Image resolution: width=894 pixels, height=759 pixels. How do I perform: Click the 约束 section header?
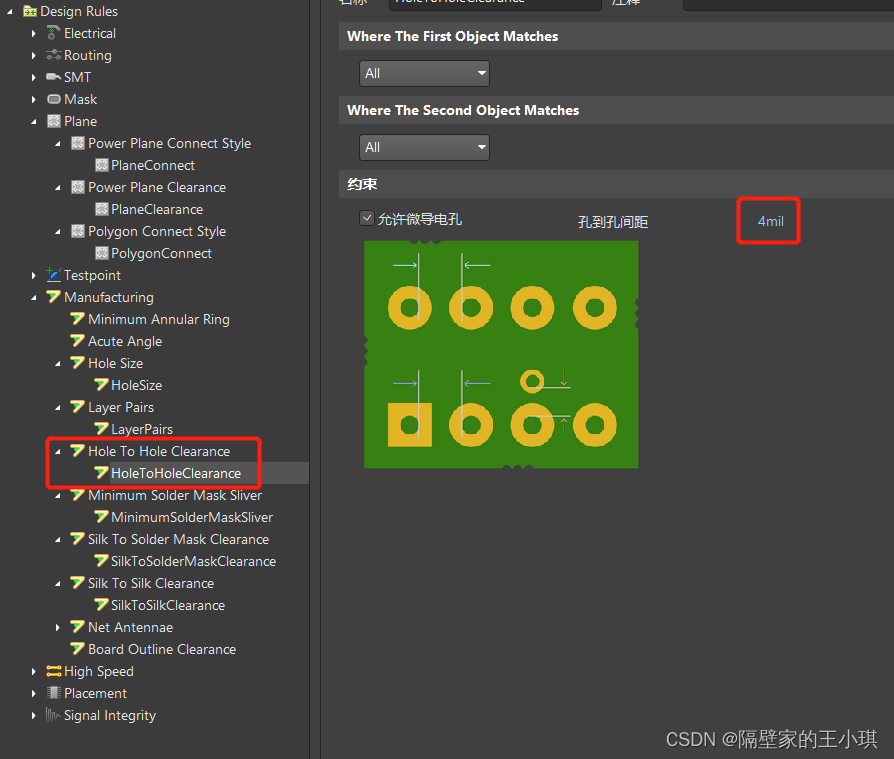363,184
